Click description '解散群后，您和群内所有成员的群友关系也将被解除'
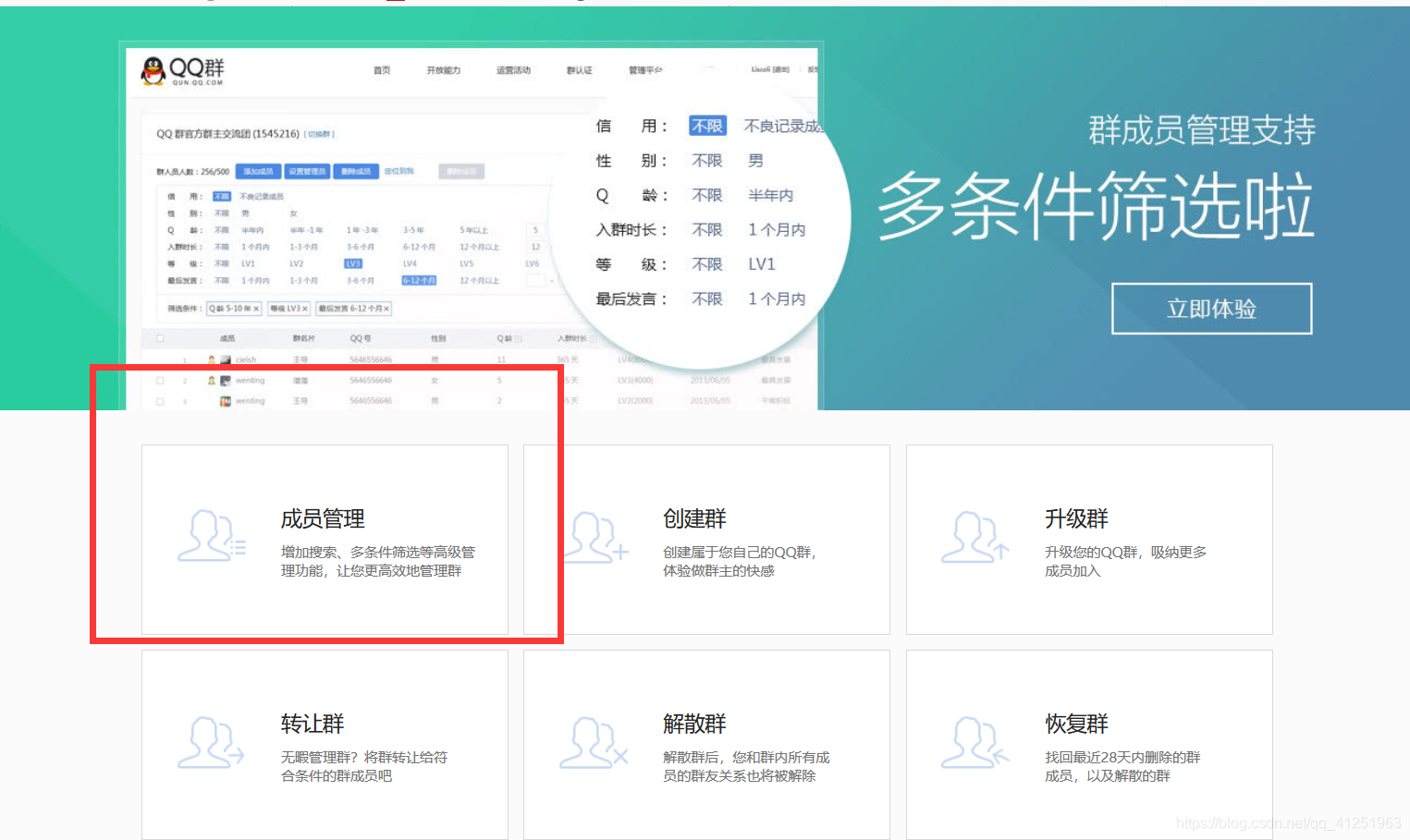The width and height of the screenshot is (1410, 840). click(746, 766)
